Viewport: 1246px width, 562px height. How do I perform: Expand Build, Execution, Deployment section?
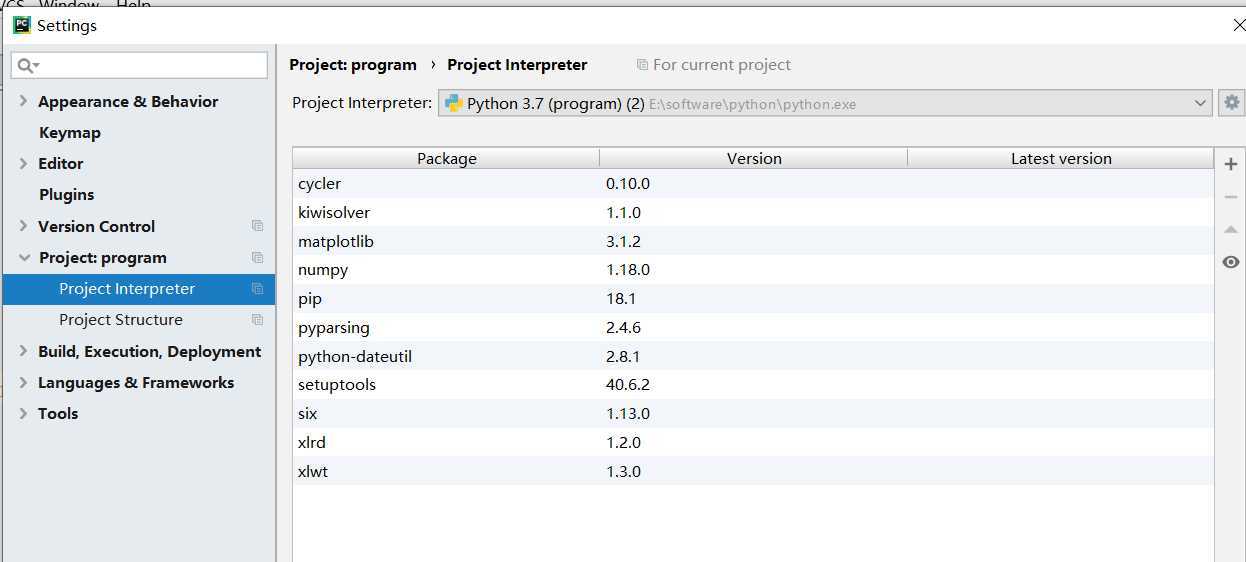(x=23, y=351)
